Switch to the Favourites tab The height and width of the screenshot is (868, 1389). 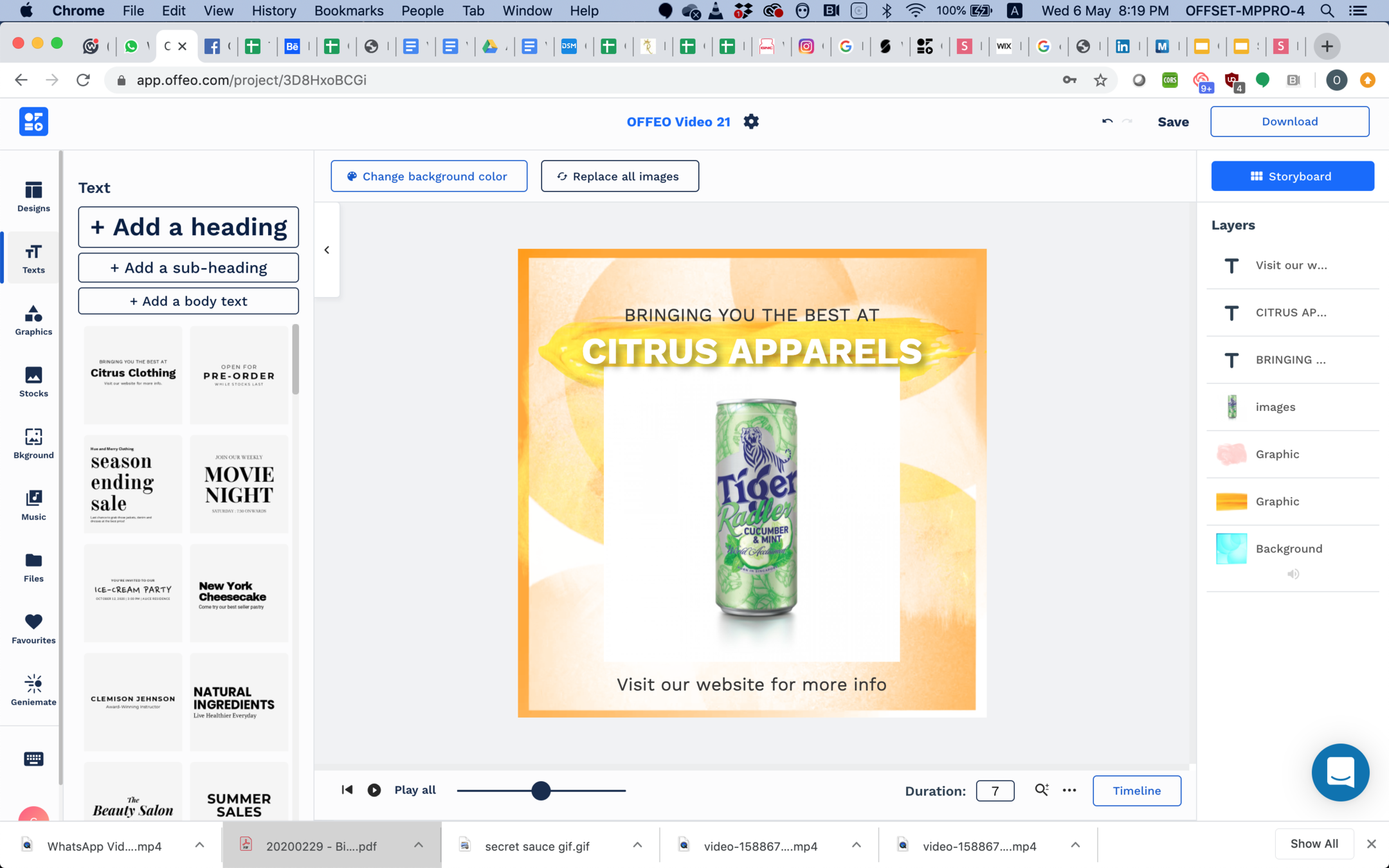coord(33,629)
